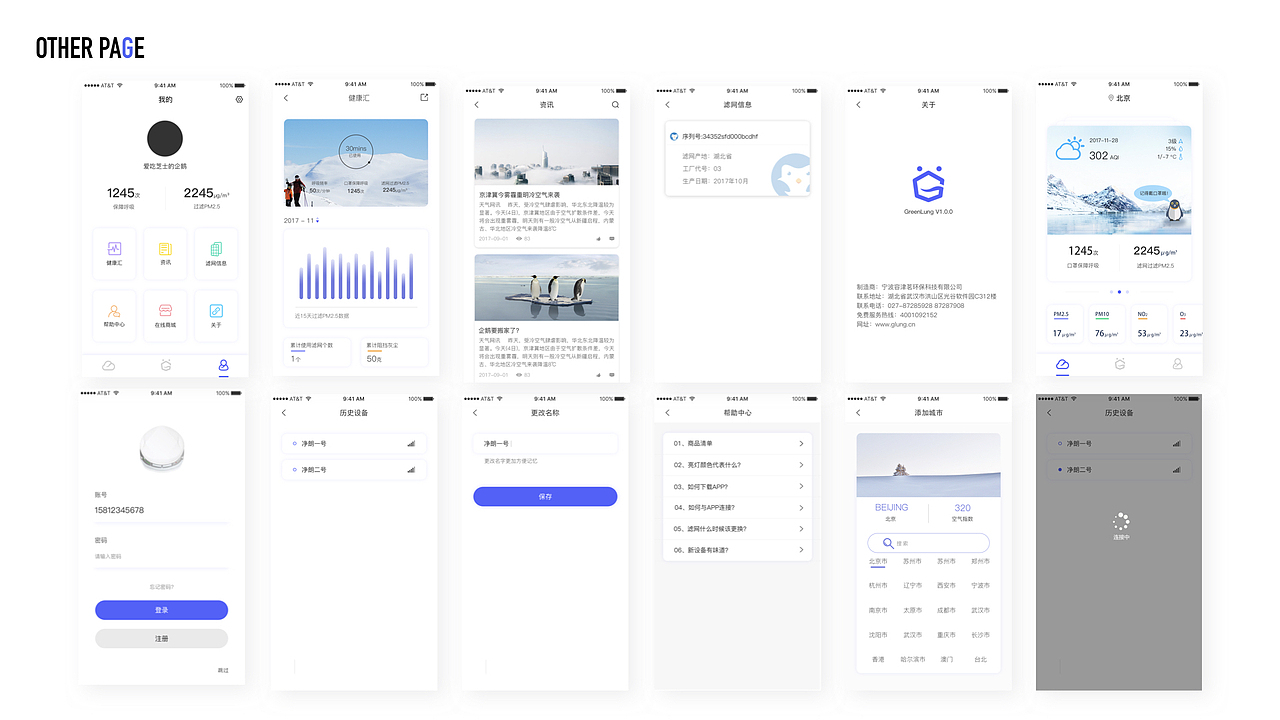Open 2017-11 month dropdown on 健康汇

pos(302,220)
